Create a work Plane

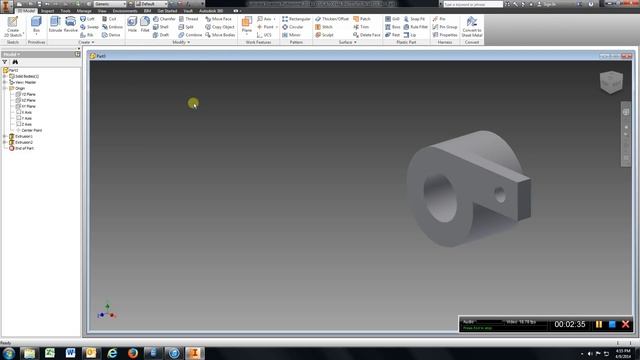point(247,25)
